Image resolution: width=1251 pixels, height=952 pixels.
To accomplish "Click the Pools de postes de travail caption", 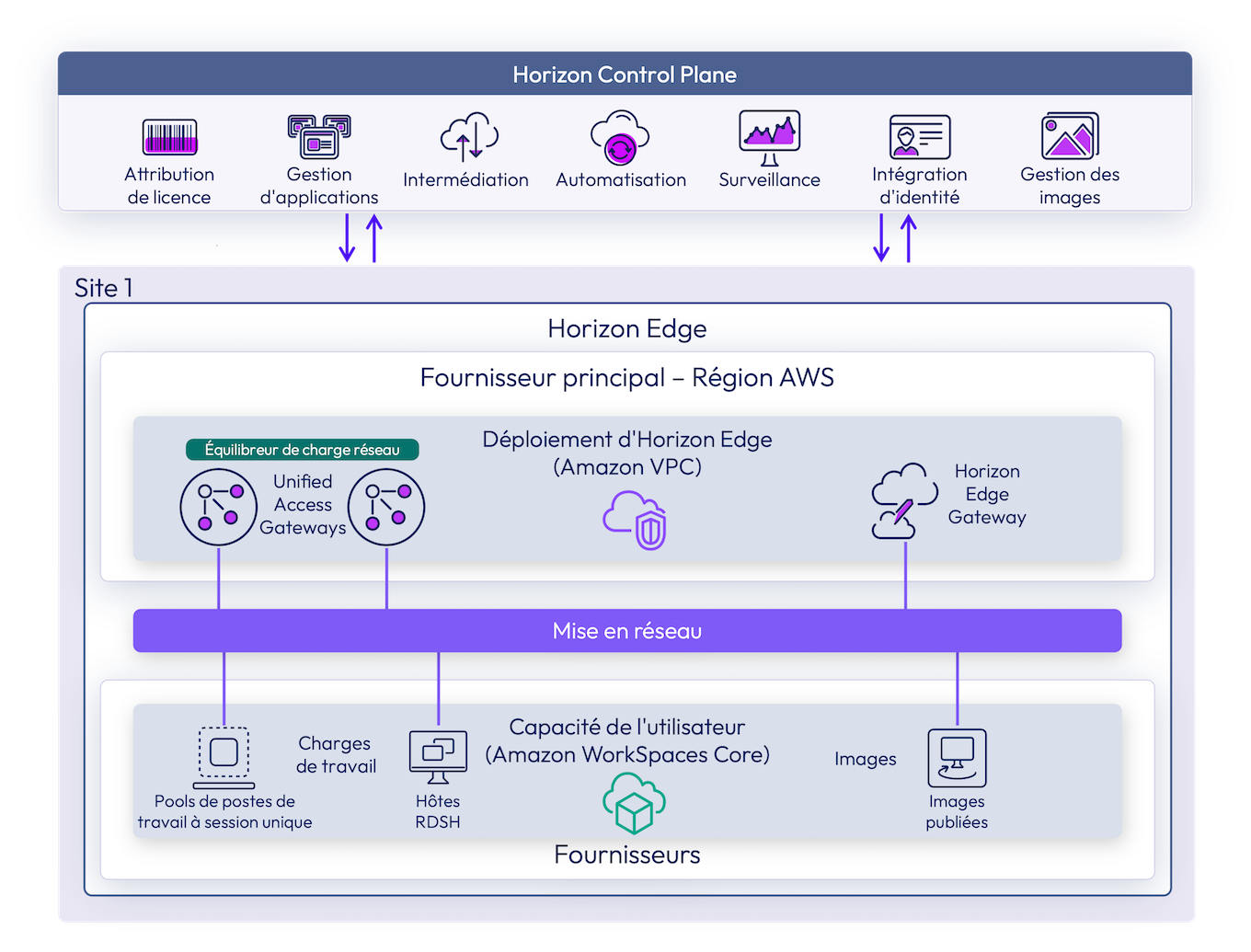I will click(224, 812).
